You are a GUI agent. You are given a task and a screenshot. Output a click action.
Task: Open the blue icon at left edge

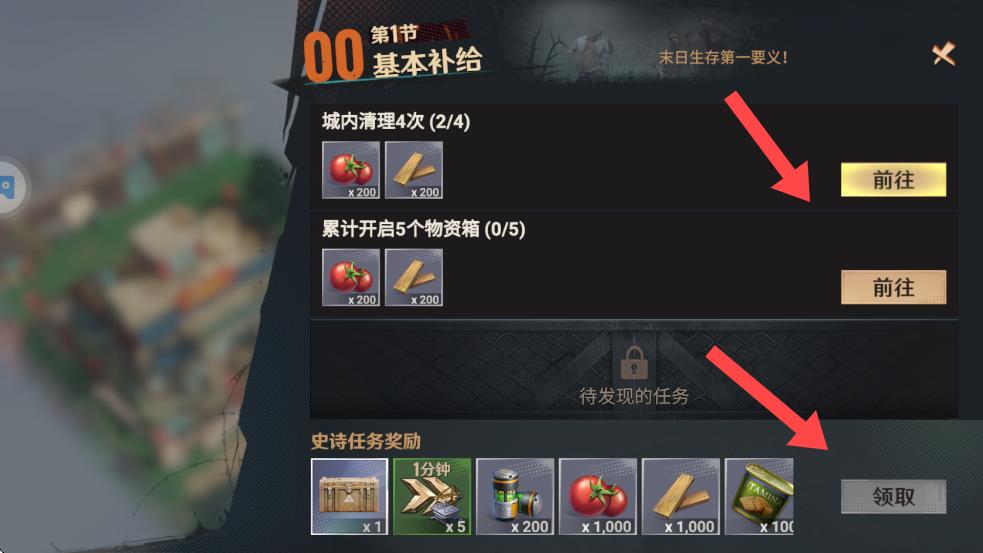(x=8, y=186)
